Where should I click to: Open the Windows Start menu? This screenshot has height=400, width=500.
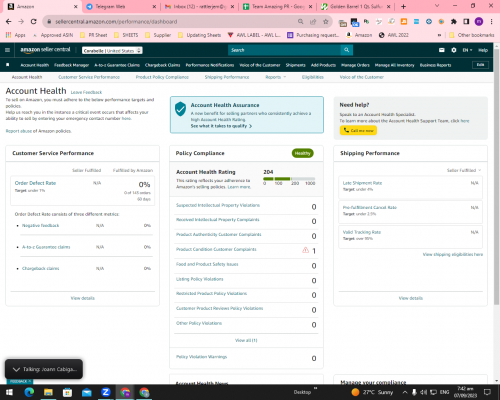point(9,392)
